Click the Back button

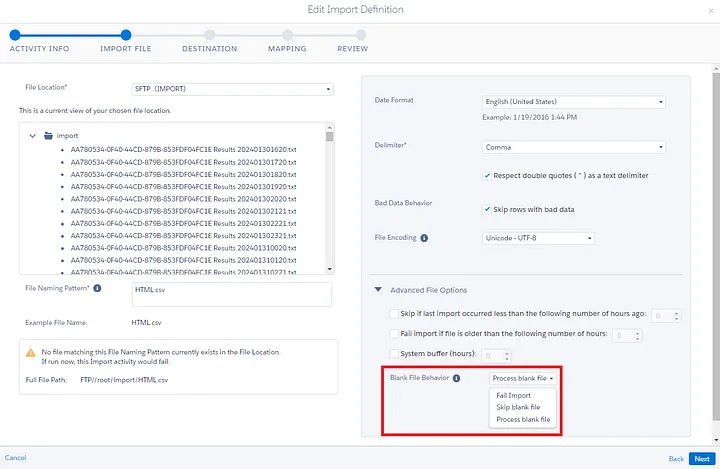pos(676,458)
